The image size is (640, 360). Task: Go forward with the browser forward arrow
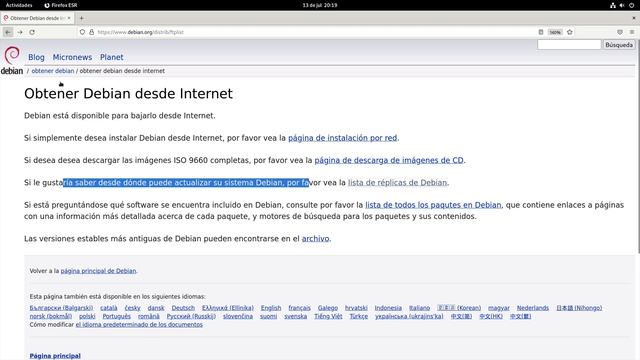click(20, 32)
